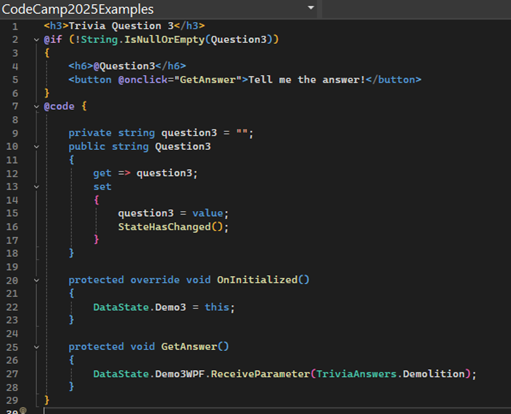Image resolution: width=511 pixels, height=414 pixels.
Task: Click the ReceiveParameter method call
Action: click(x=260, y=374)
